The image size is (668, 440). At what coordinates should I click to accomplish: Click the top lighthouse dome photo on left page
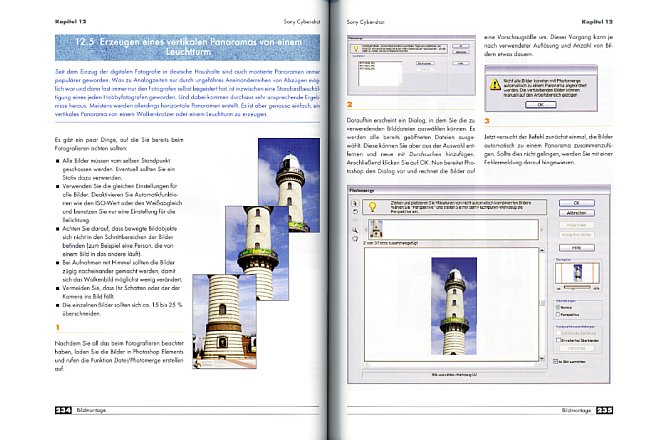(x=289, y=185)
